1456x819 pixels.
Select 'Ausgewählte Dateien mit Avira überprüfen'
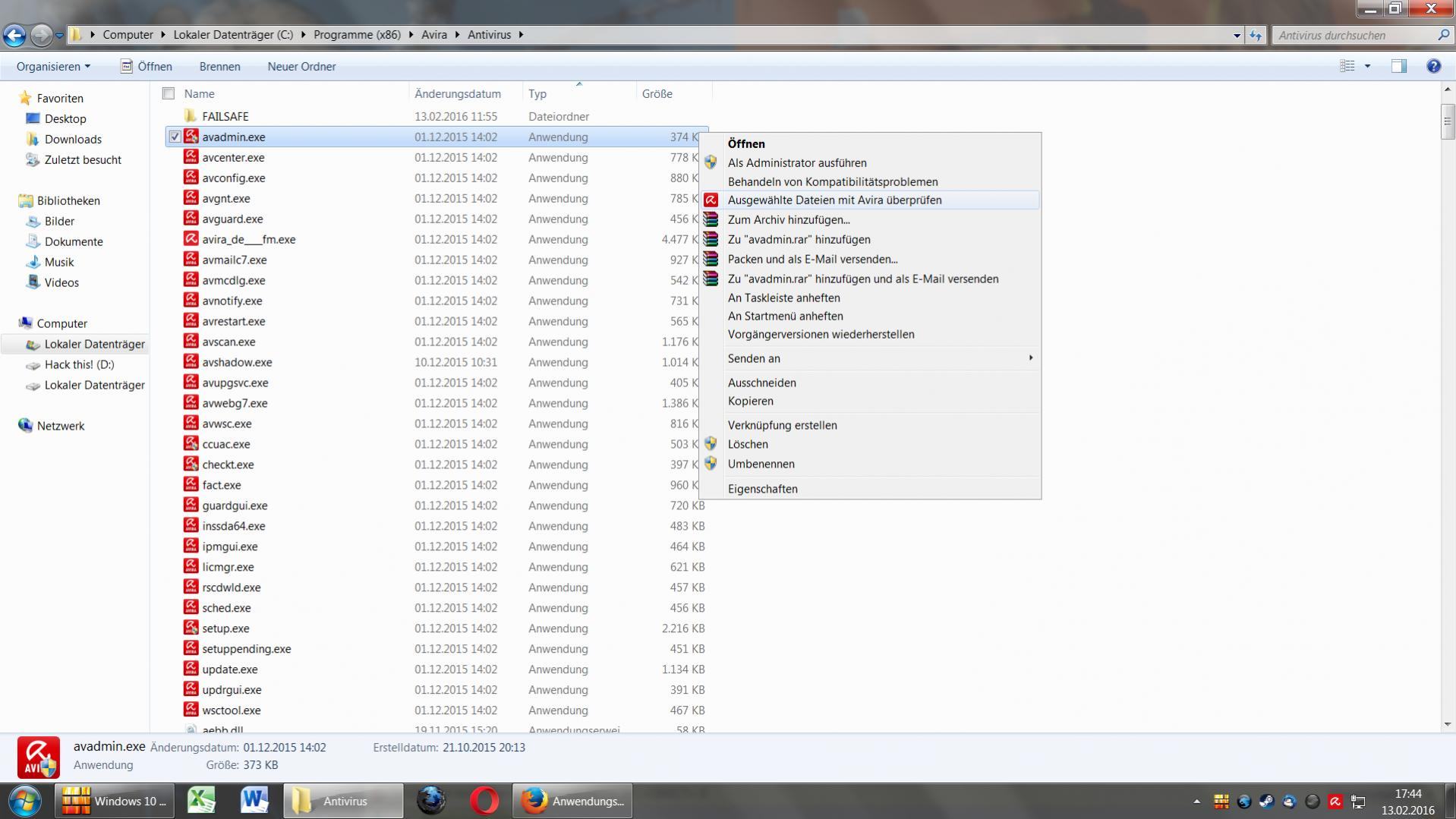pos(870,200)
